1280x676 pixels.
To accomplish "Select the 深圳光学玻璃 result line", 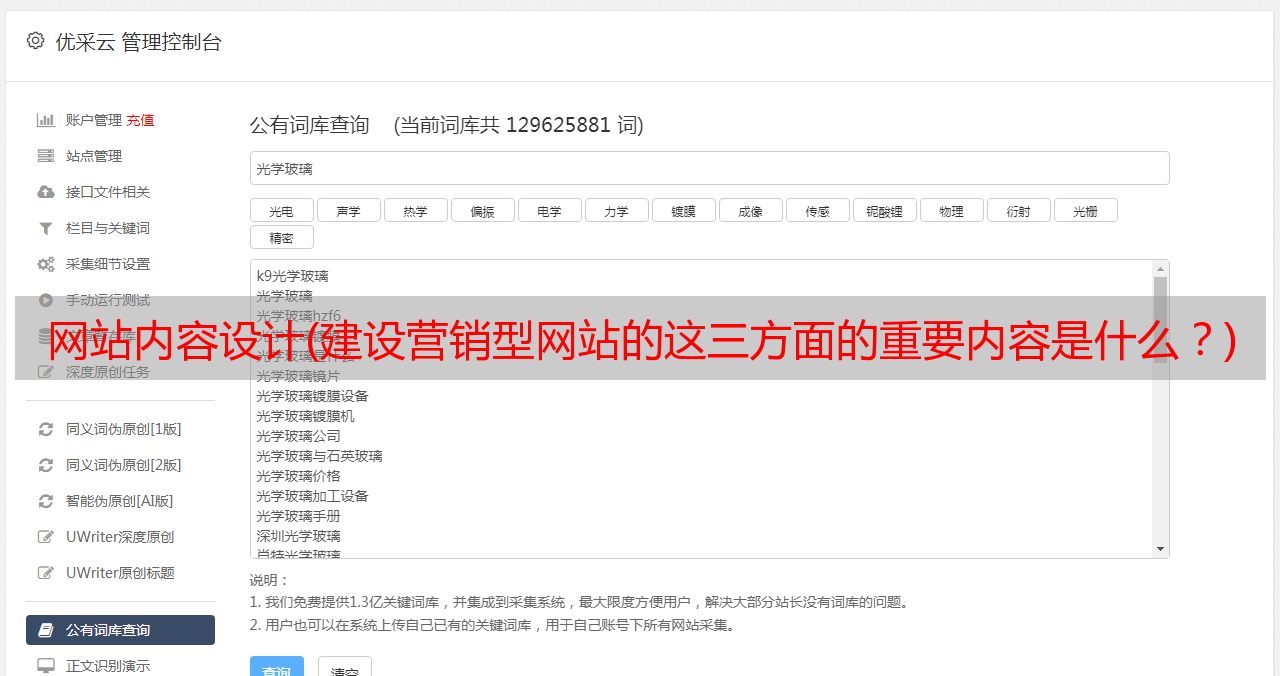I will (298, 536).
